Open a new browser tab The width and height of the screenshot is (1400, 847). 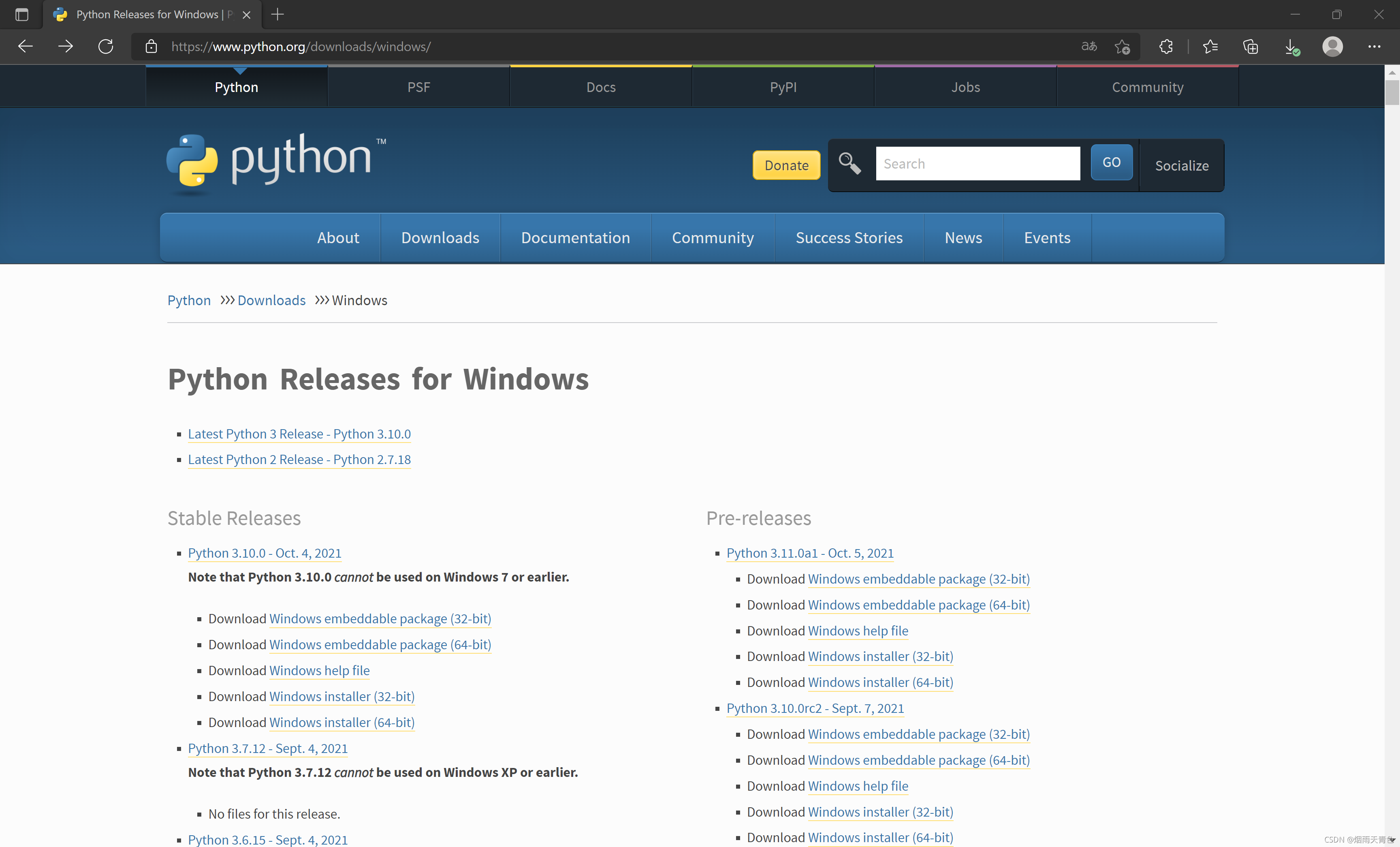tap(277, 14)
